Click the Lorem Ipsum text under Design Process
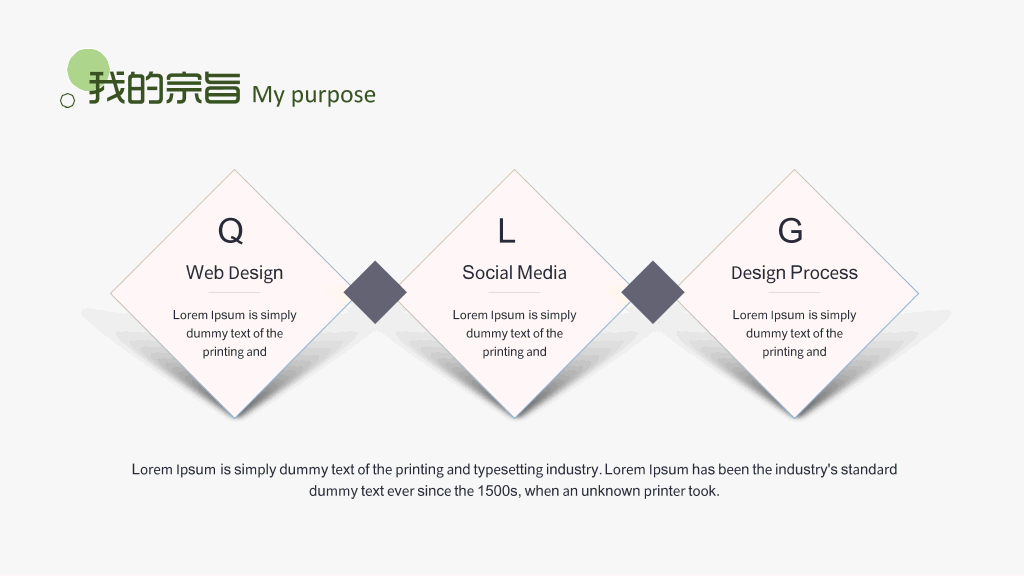Viewport: 1024px width, 576px height. 794,333
